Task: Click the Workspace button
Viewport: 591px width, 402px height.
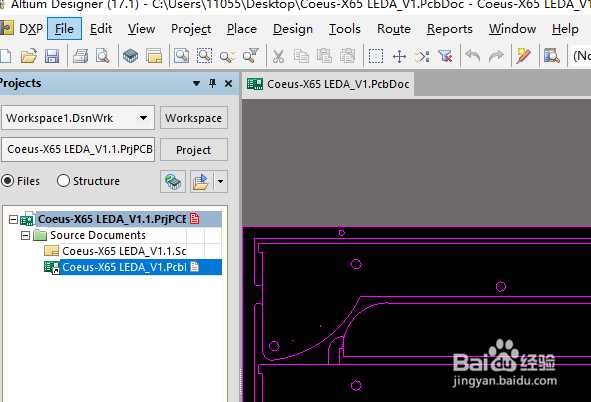Action: [x=194, y=118]
